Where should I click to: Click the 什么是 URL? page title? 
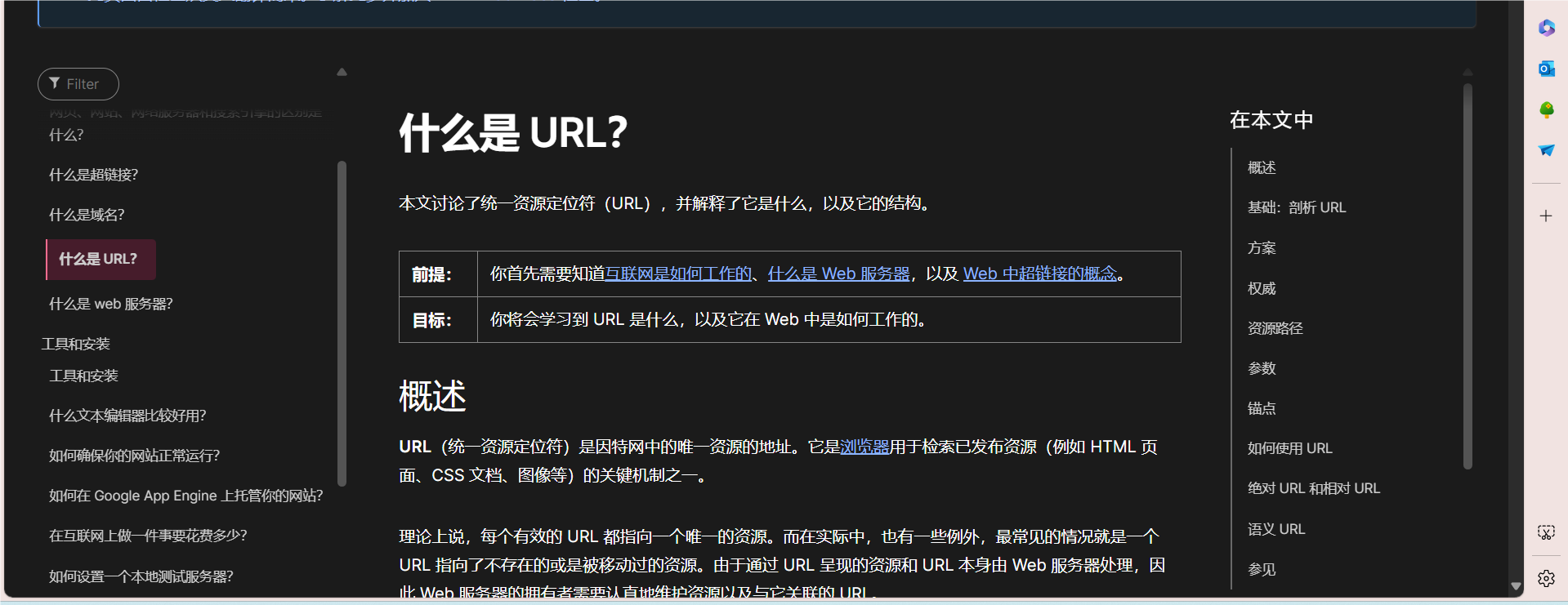tap(513, 132)
